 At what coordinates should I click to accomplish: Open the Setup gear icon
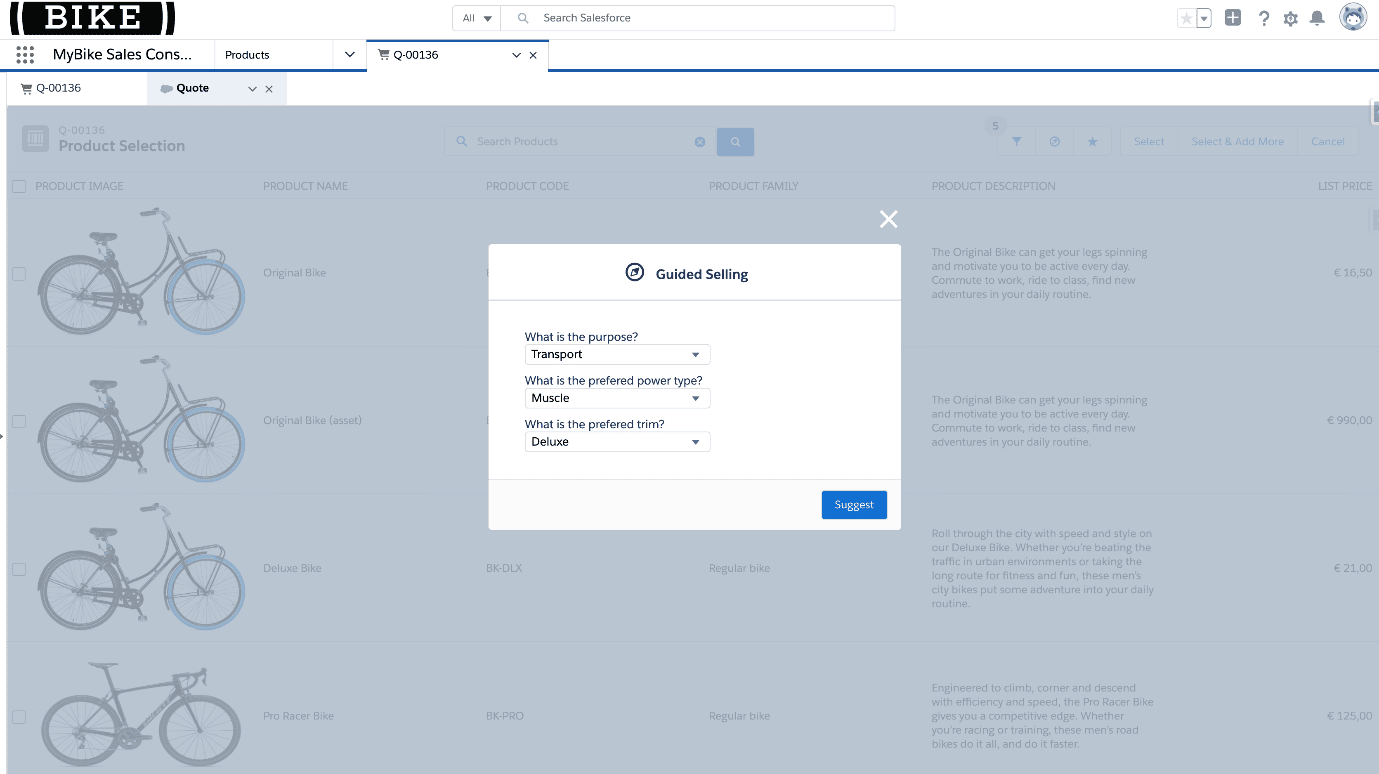coord(1291,18)
